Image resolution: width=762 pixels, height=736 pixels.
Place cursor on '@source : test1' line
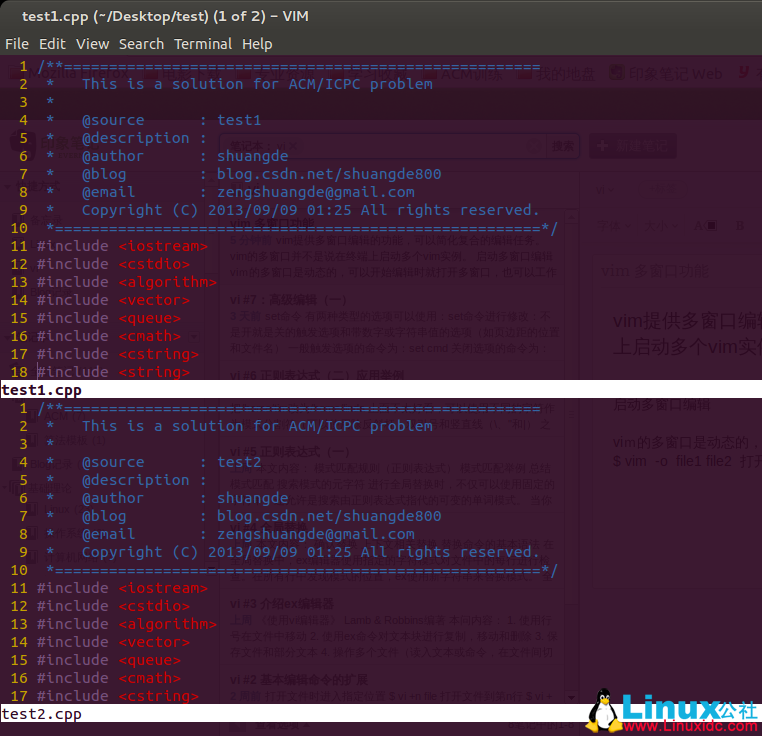pyautogui.click(x=170, y=120)
